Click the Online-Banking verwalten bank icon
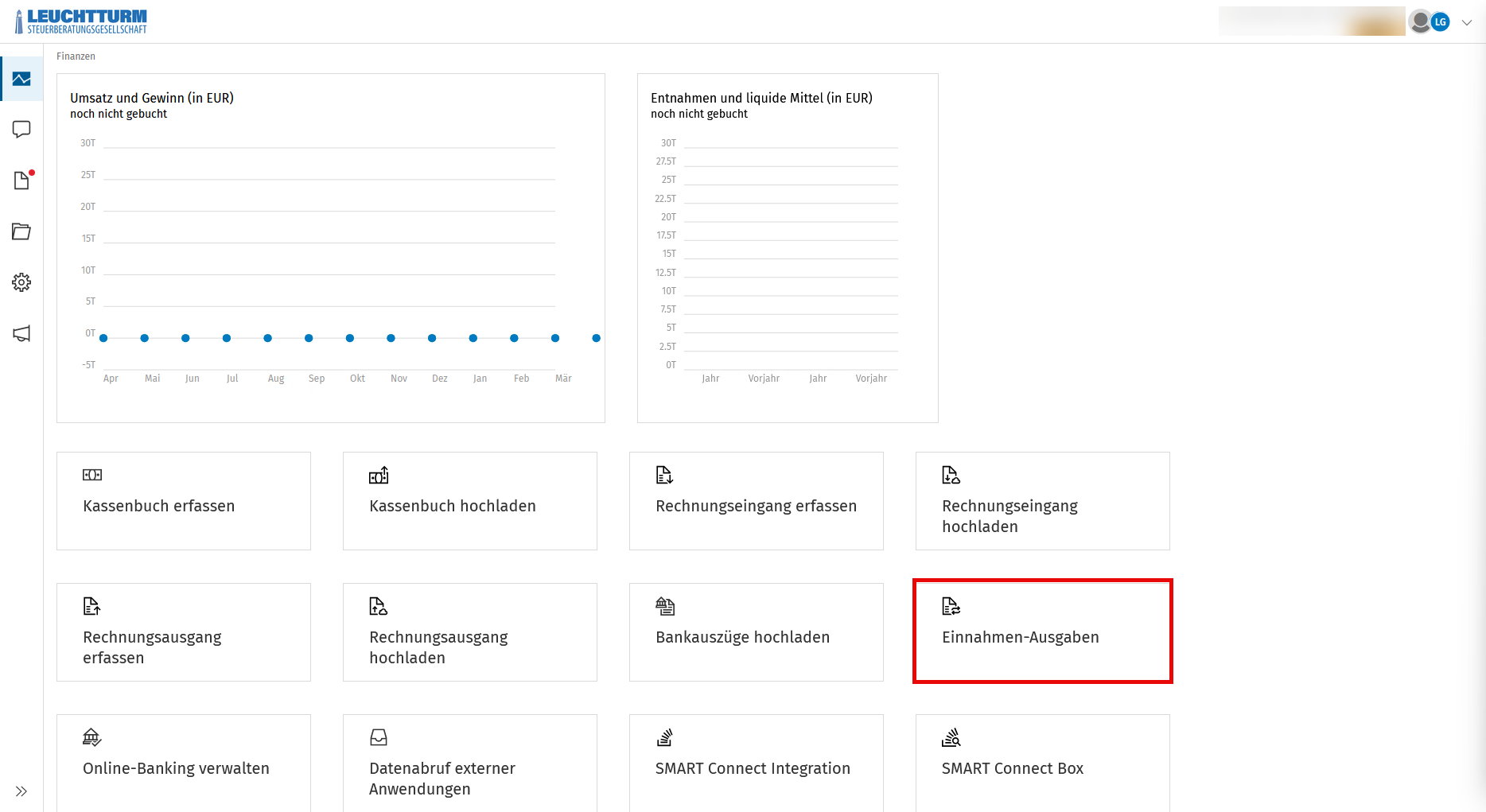Viewport: 1486px width, 812px height. coord(92,737)
